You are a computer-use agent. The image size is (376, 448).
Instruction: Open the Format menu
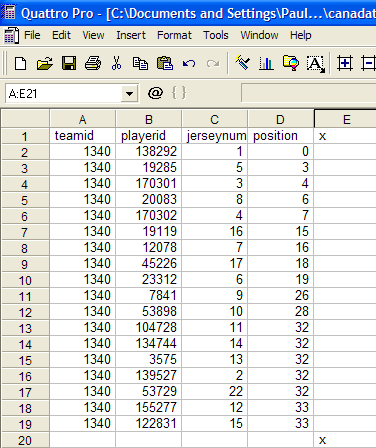pyautogui.click(x=174, y=35)
